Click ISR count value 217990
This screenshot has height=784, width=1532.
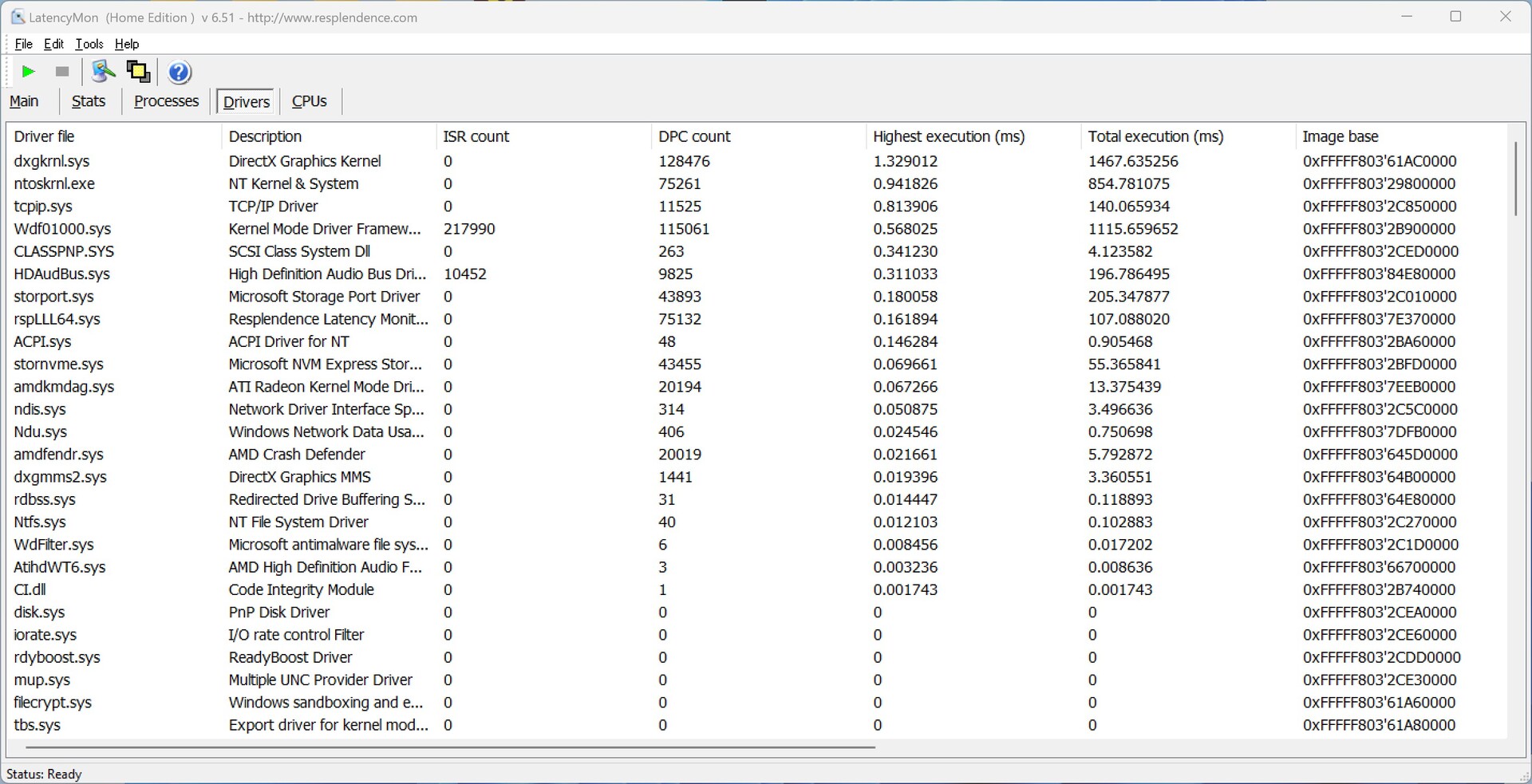coord(469,229)
